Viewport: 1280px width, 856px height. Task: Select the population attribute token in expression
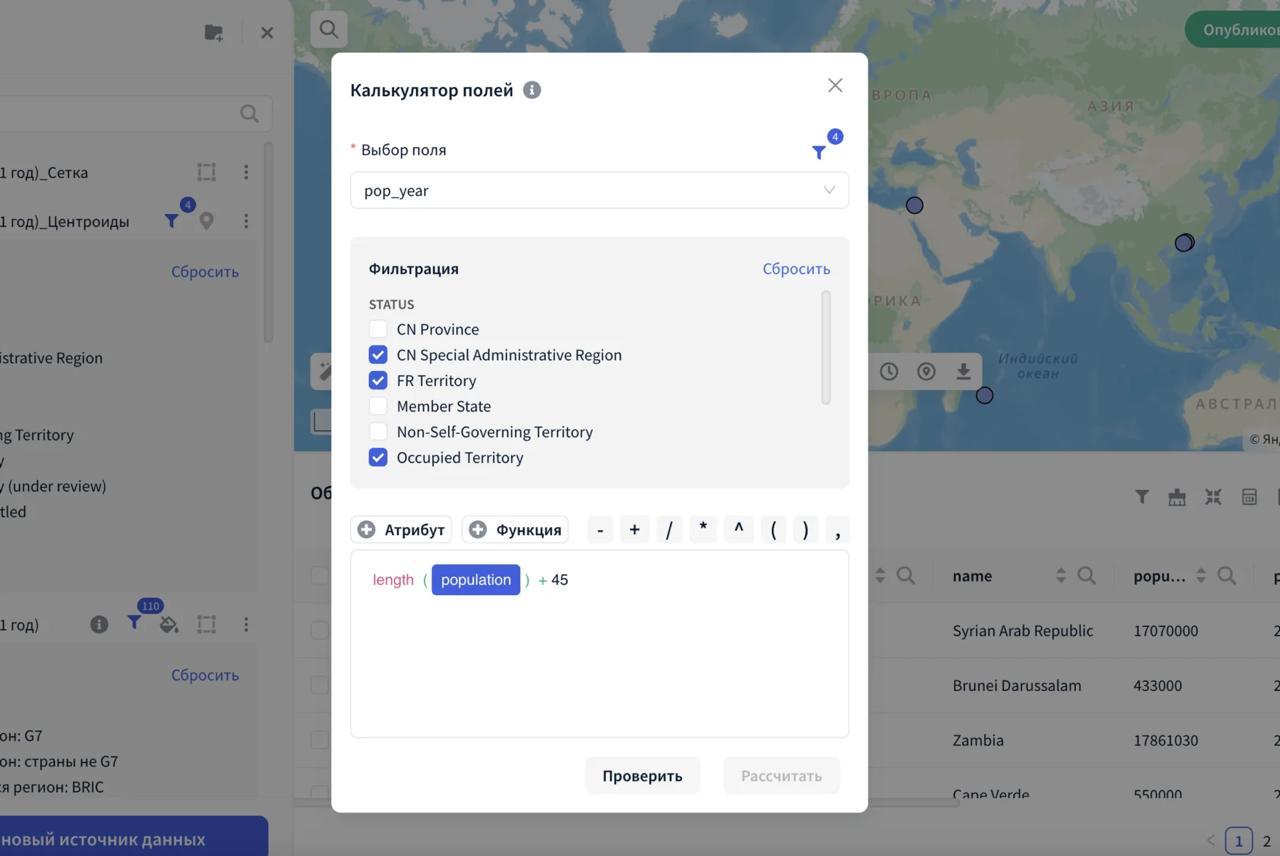pos(476,580)
